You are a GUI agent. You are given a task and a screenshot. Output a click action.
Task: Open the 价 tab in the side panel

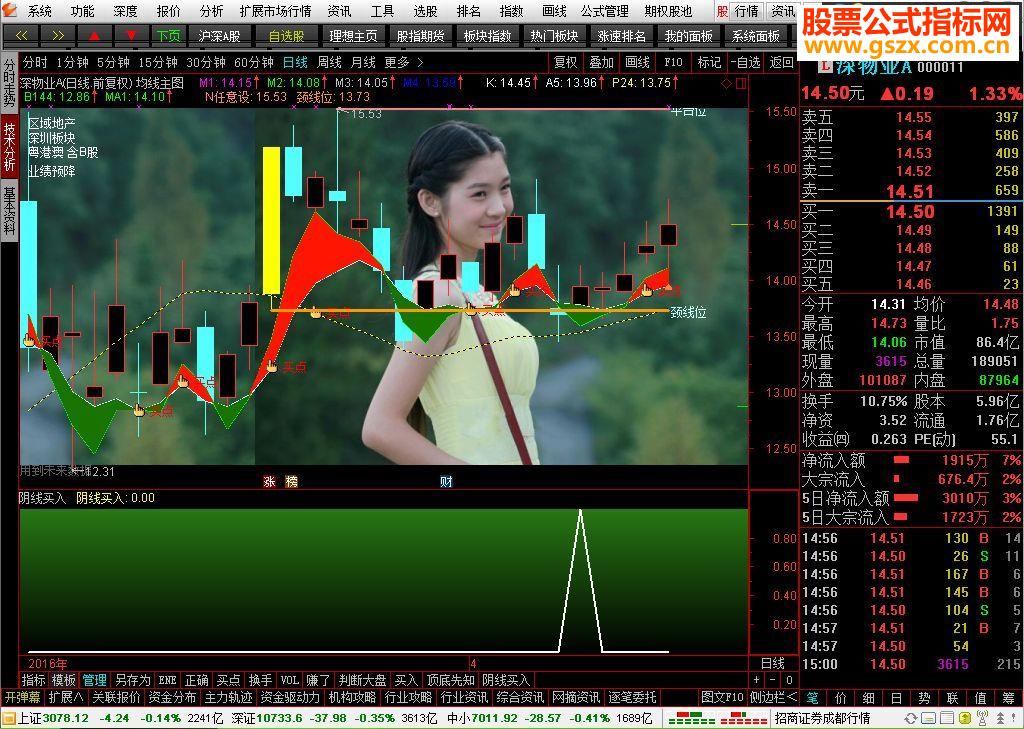(x=840, y=698)
